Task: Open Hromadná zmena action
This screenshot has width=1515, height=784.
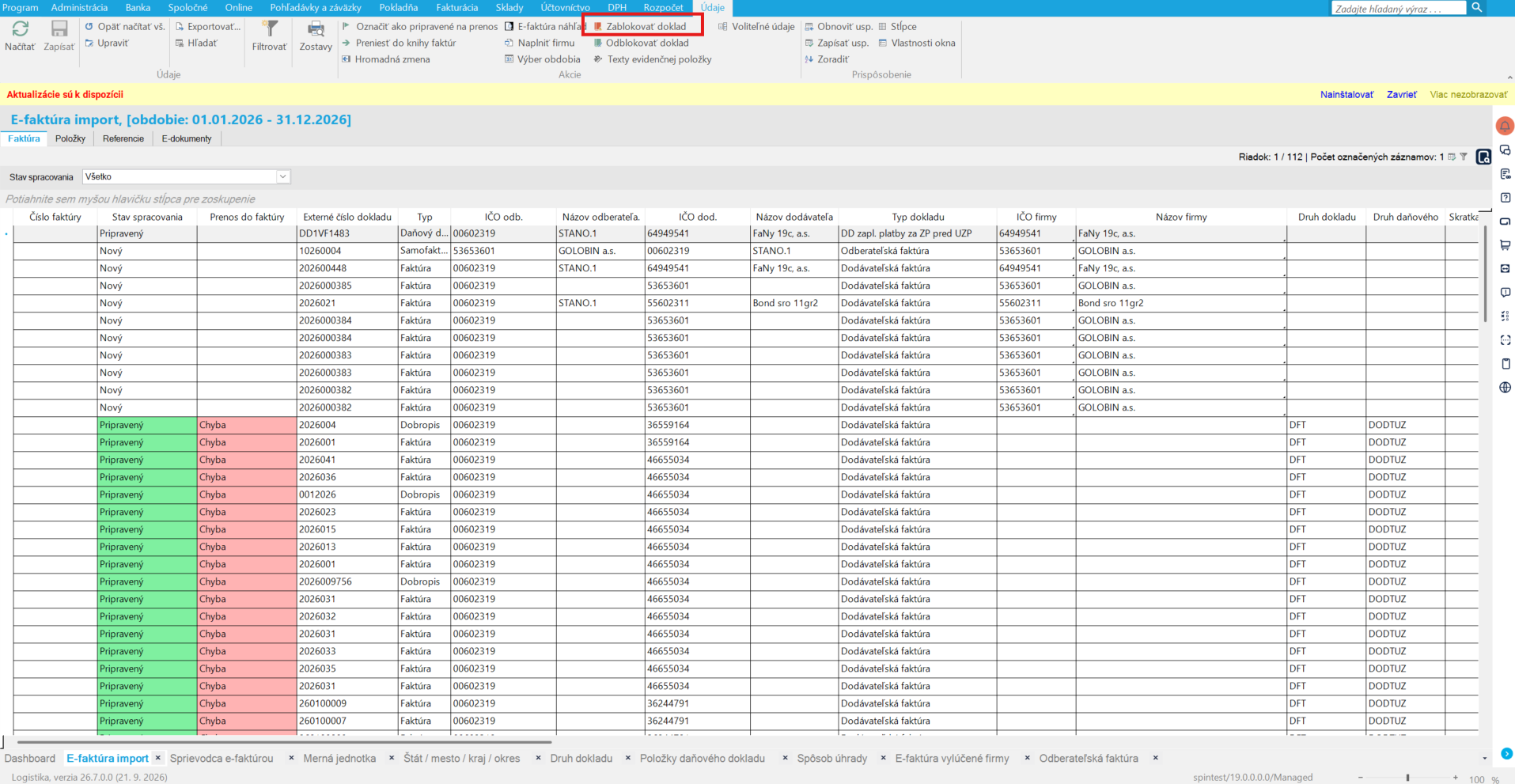Action: 386,59
